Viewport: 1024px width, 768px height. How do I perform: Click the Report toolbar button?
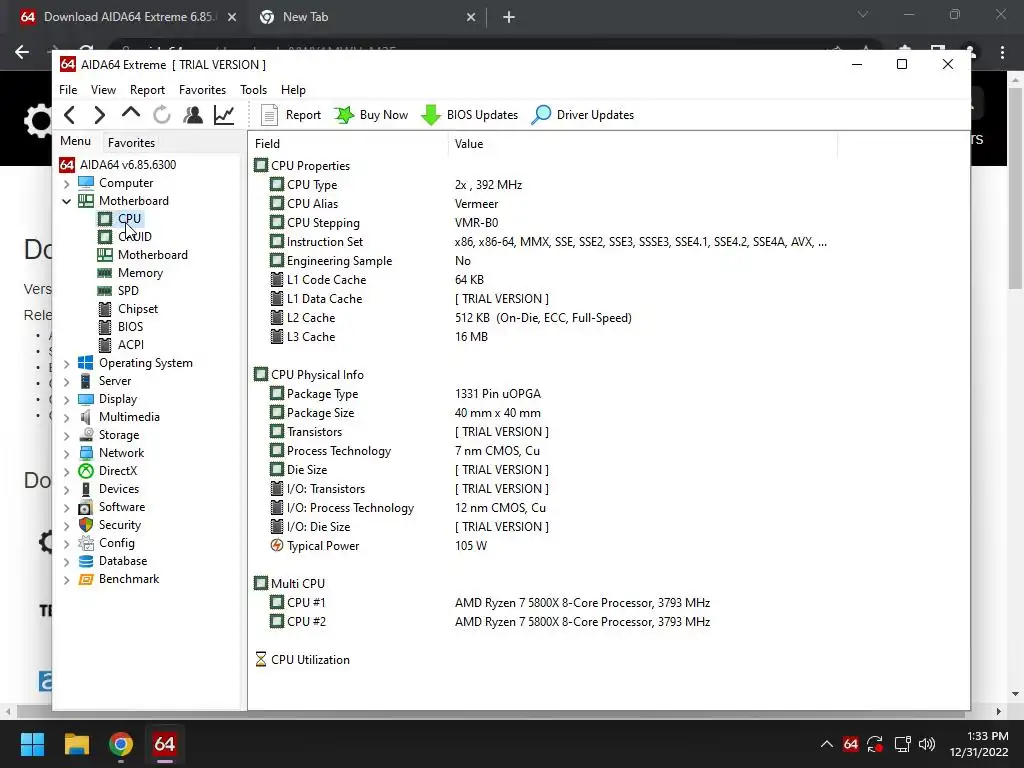point(291,115)
